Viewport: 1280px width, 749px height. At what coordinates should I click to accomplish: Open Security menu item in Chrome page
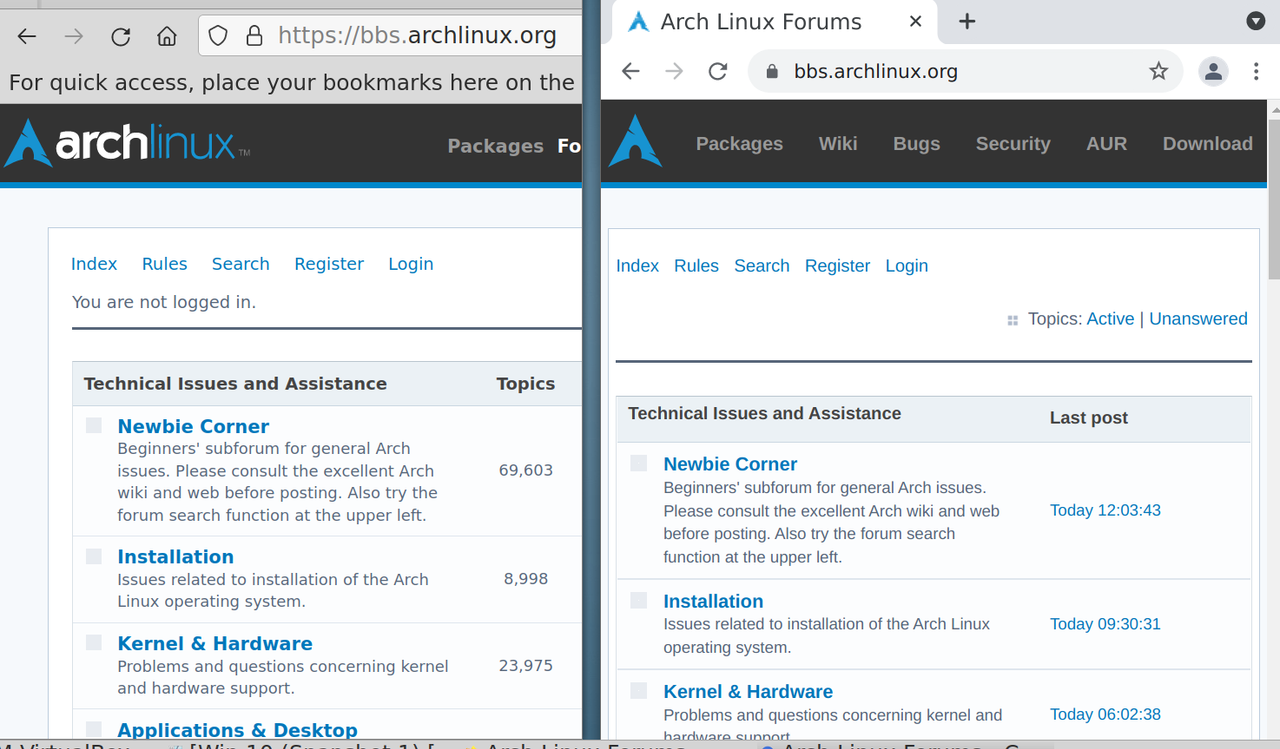tap(1013, 144)
